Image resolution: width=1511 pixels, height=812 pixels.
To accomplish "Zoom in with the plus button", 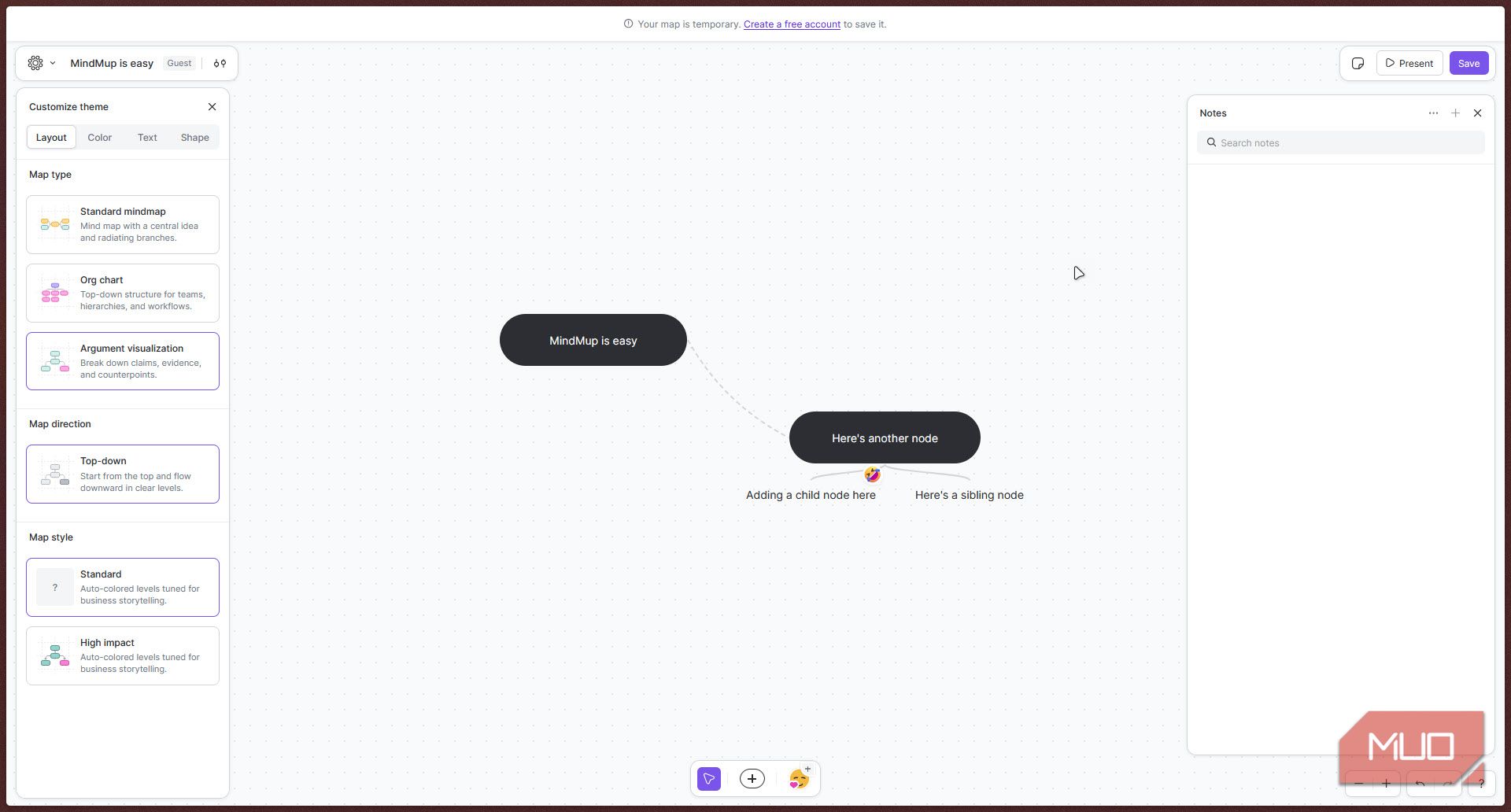I will tap(1386, 784).
